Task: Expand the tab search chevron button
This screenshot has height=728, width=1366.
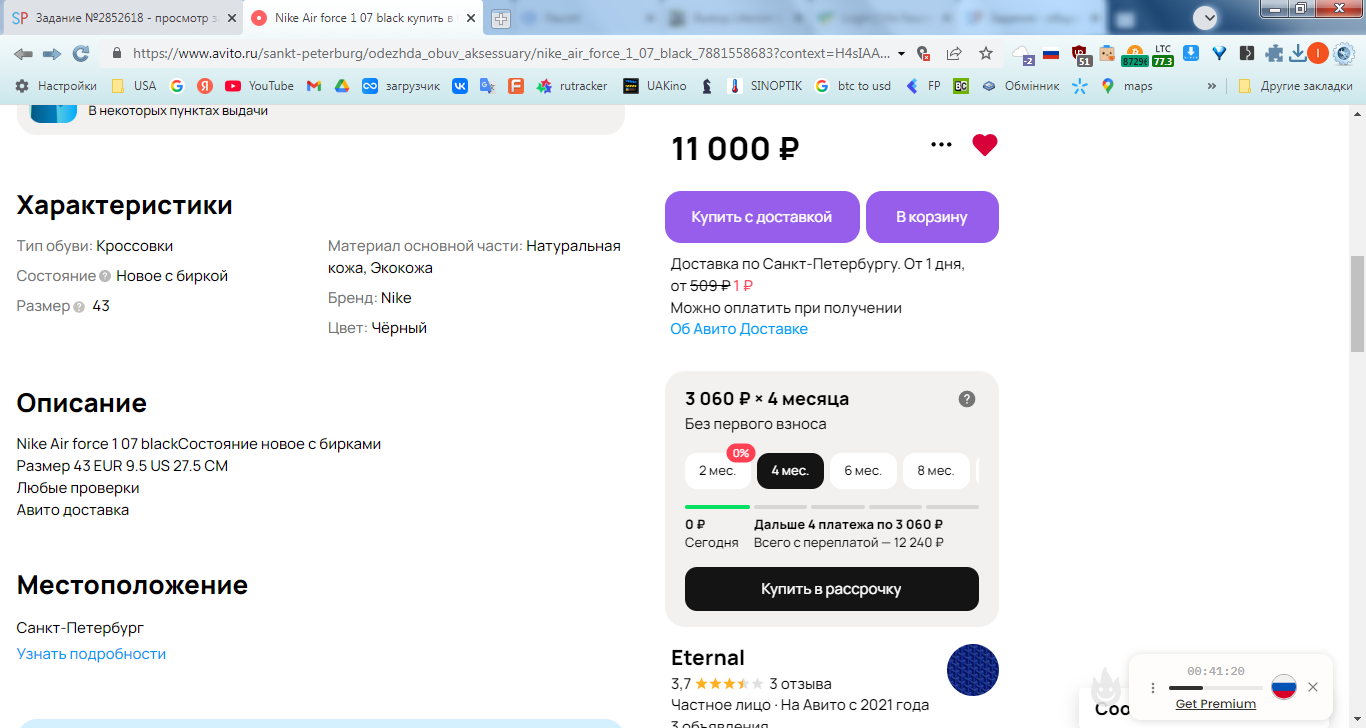Action: (x=1206, y=17)
